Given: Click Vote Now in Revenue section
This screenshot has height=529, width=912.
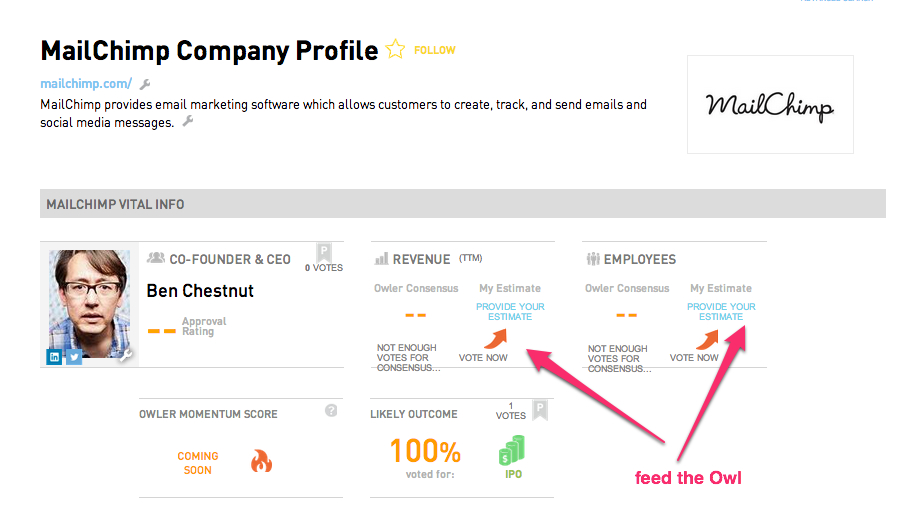Looking at the screenshot, I should click(x=483, y=358).
